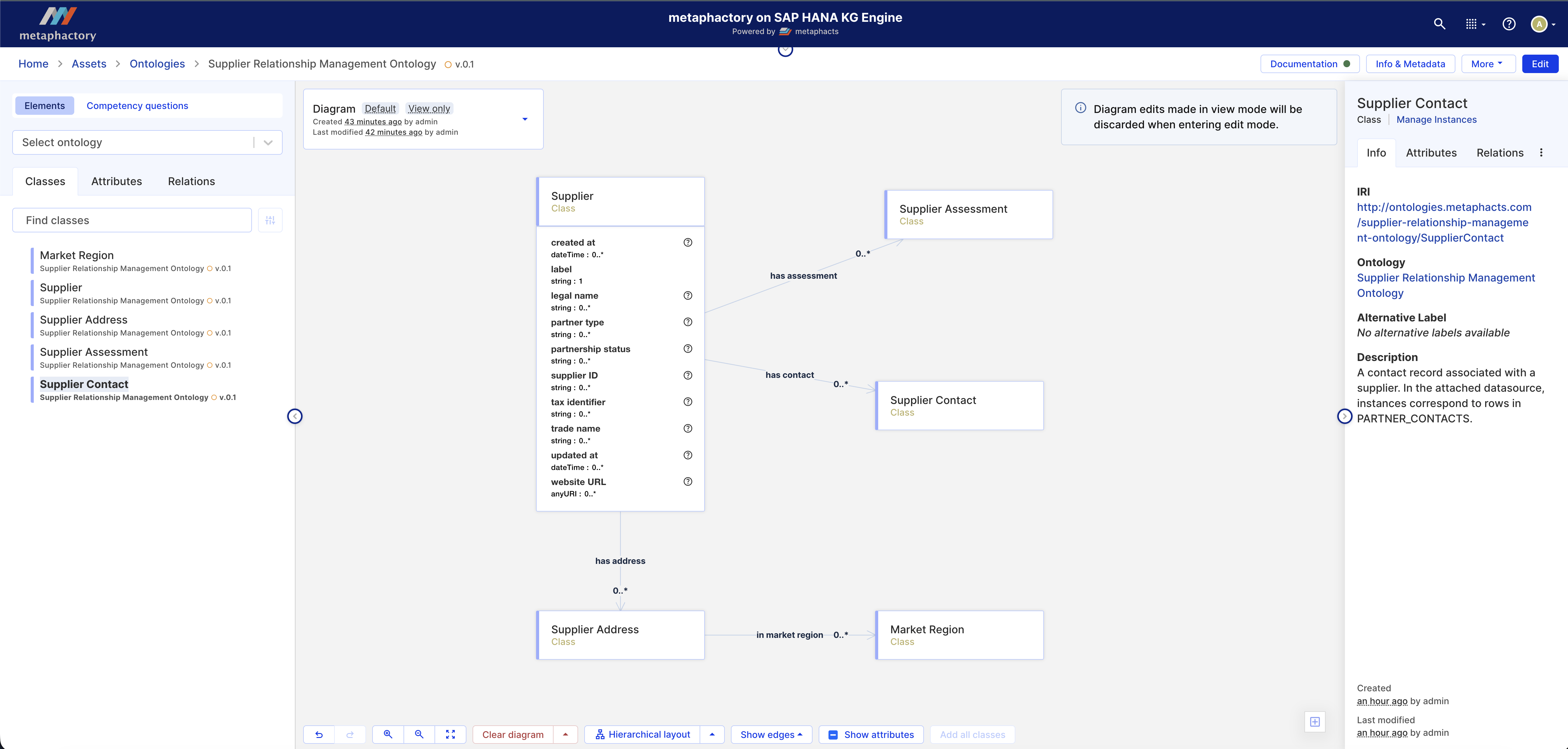The width and height of the screenshot is (1568, 749).
Task: Click help icon next to legal name attribute
Action: (x=688, y=295)
